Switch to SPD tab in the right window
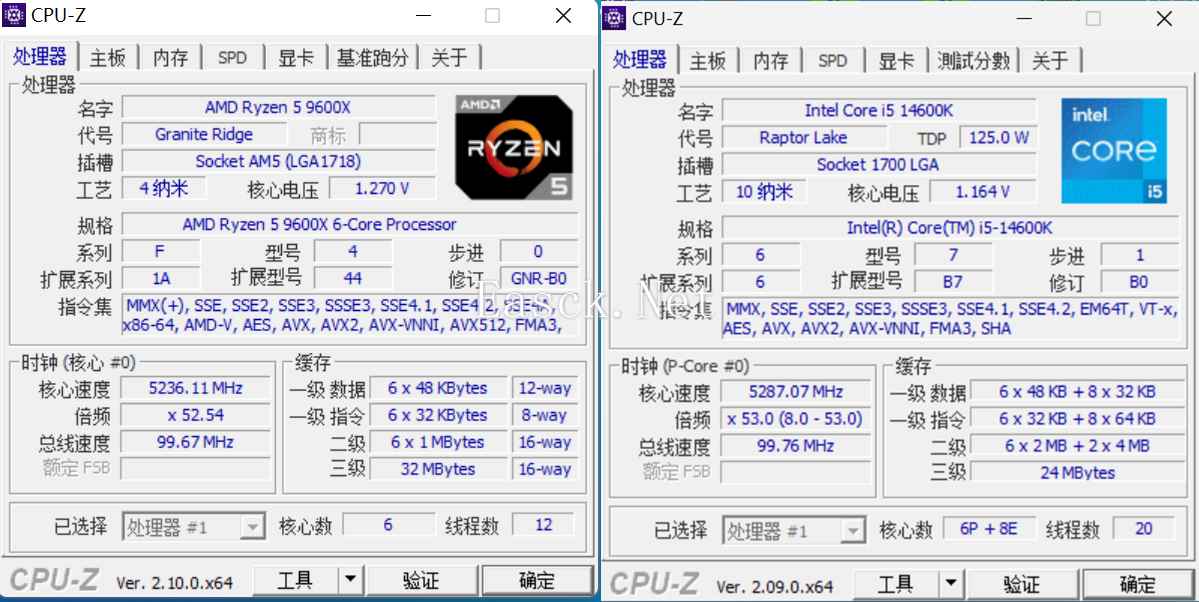Viewport: 1199px width, 602px height. [833, 60]
